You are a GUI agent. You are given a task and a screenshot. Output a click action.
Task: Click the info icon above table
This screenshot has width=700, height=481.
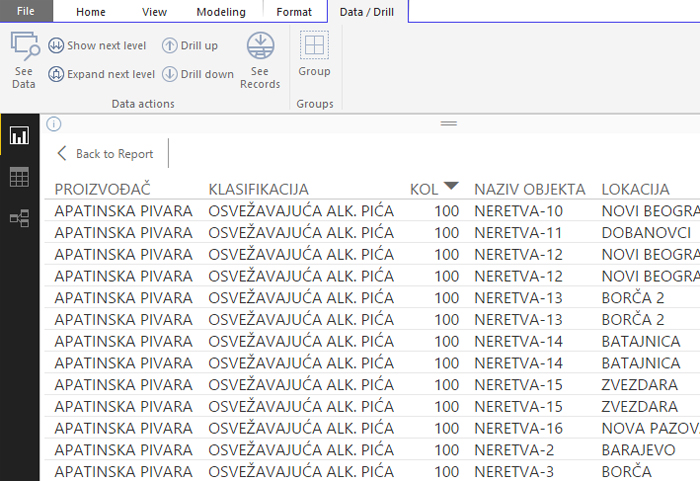[x=54, y=124]
